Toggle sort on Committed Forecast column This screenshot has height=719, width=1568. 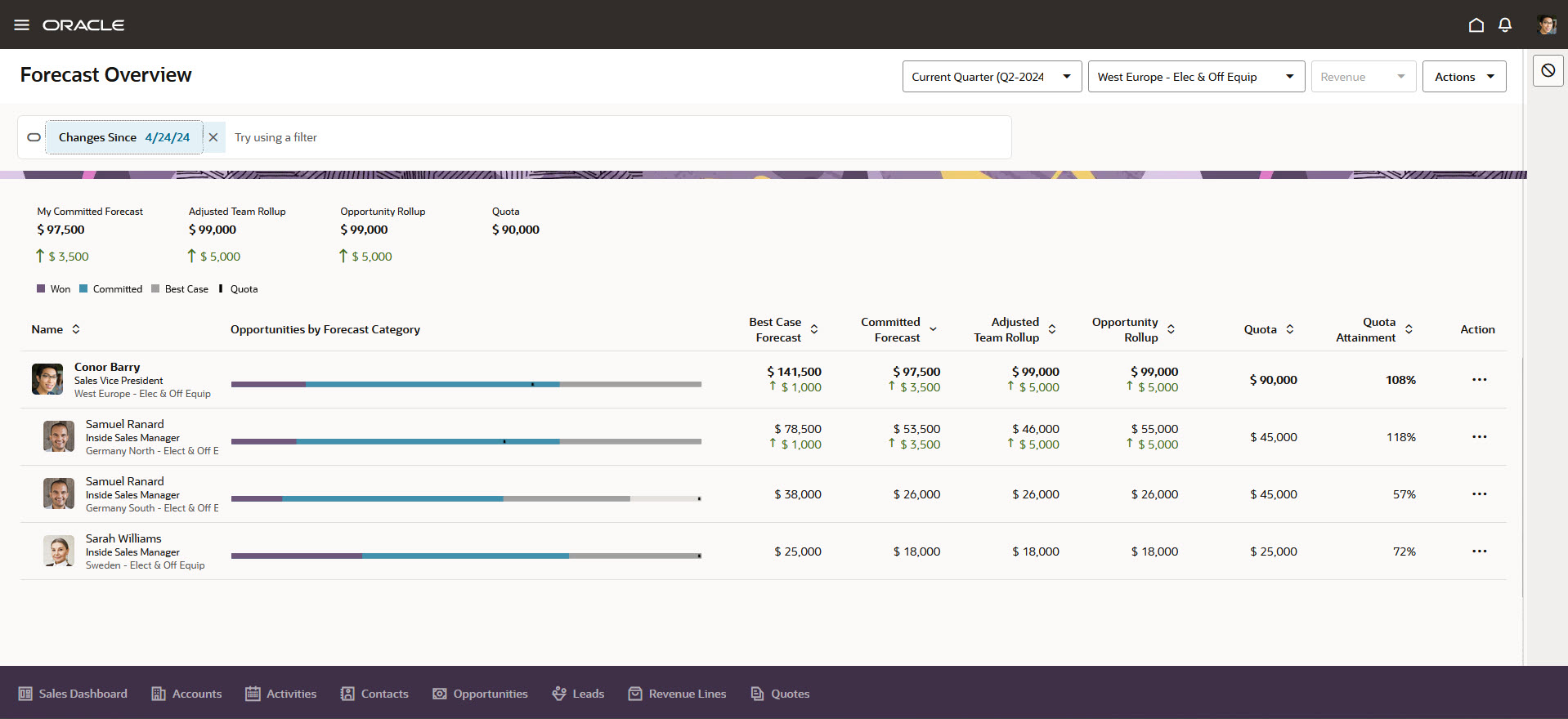pyautogui.click(x=933, y=329)
